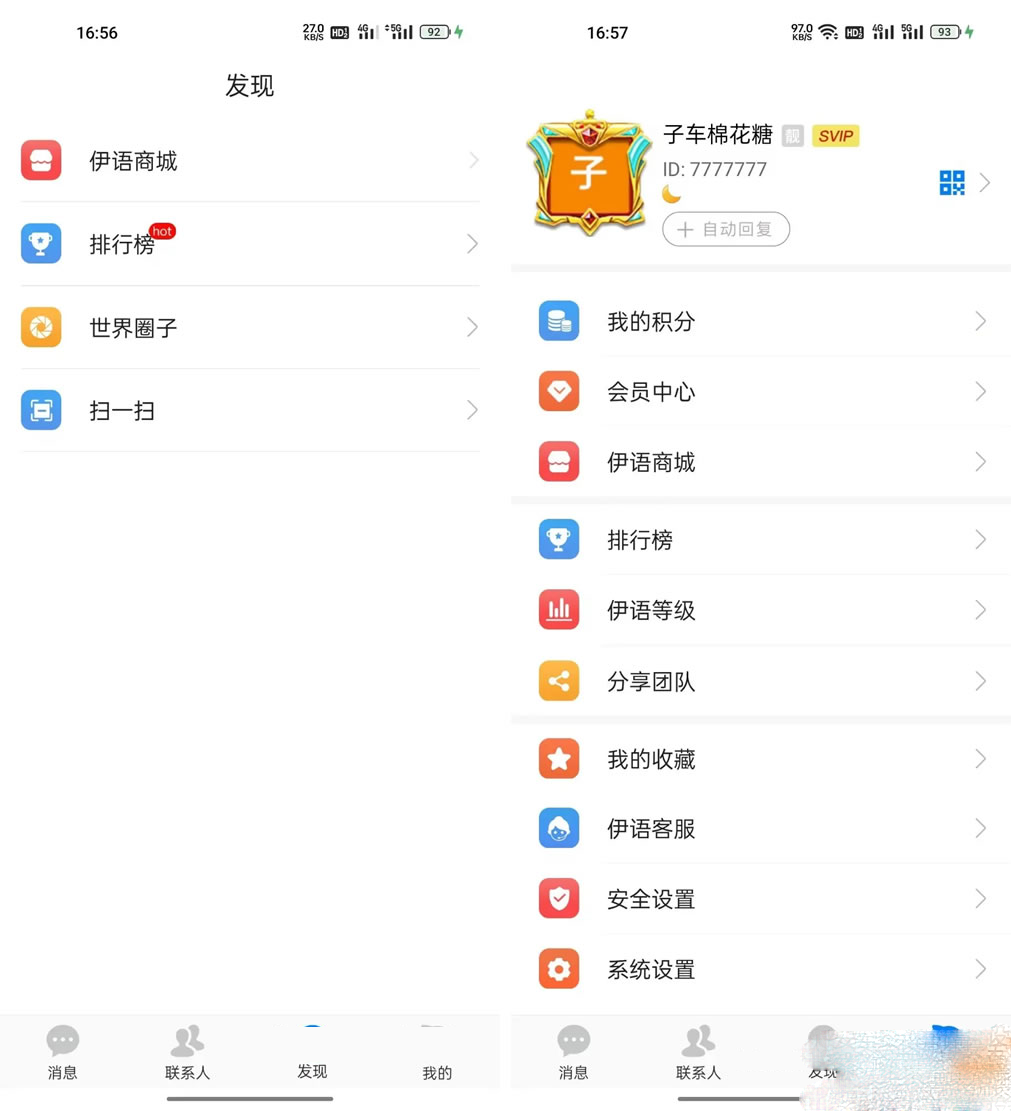Expand the 我的收藏 row chevron

pos(980,759)
